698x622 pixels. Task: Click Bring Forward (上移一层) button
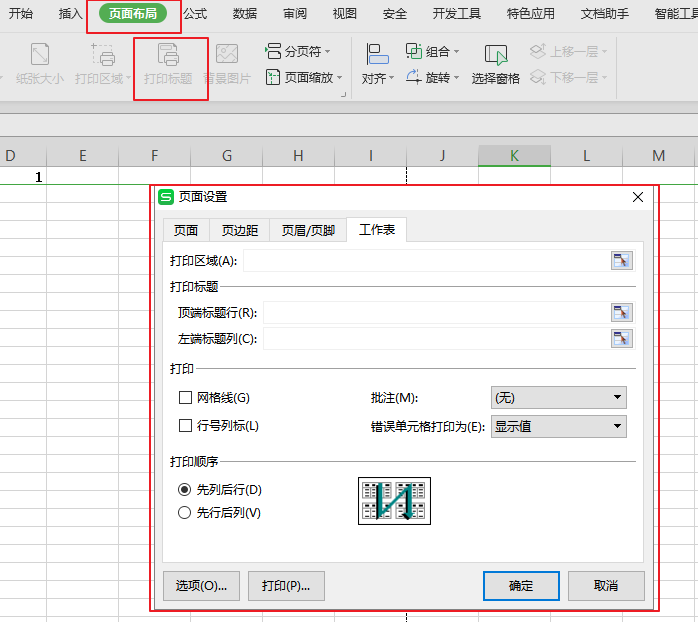pyautogui.click(x=568, y=52)
